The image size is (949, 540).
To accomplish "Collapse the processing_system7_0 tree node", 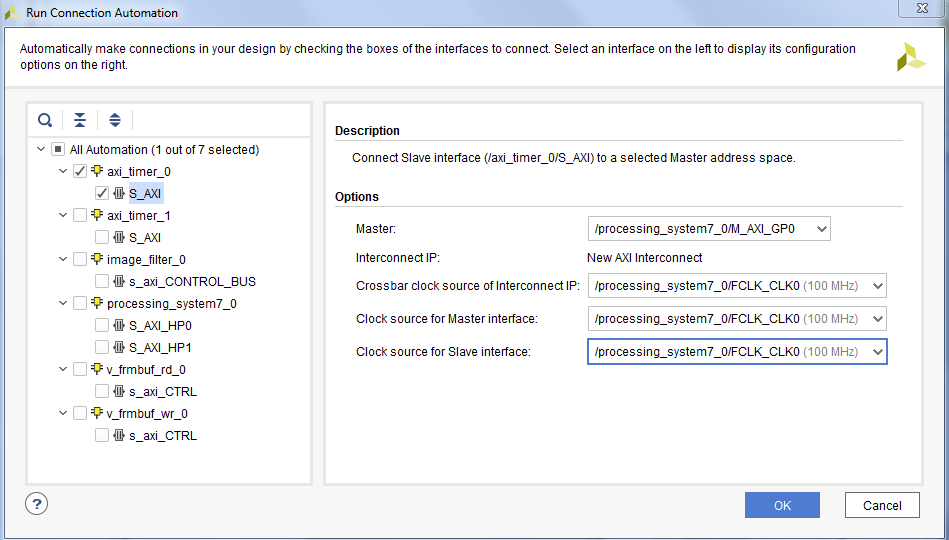I will click(62, 304).
